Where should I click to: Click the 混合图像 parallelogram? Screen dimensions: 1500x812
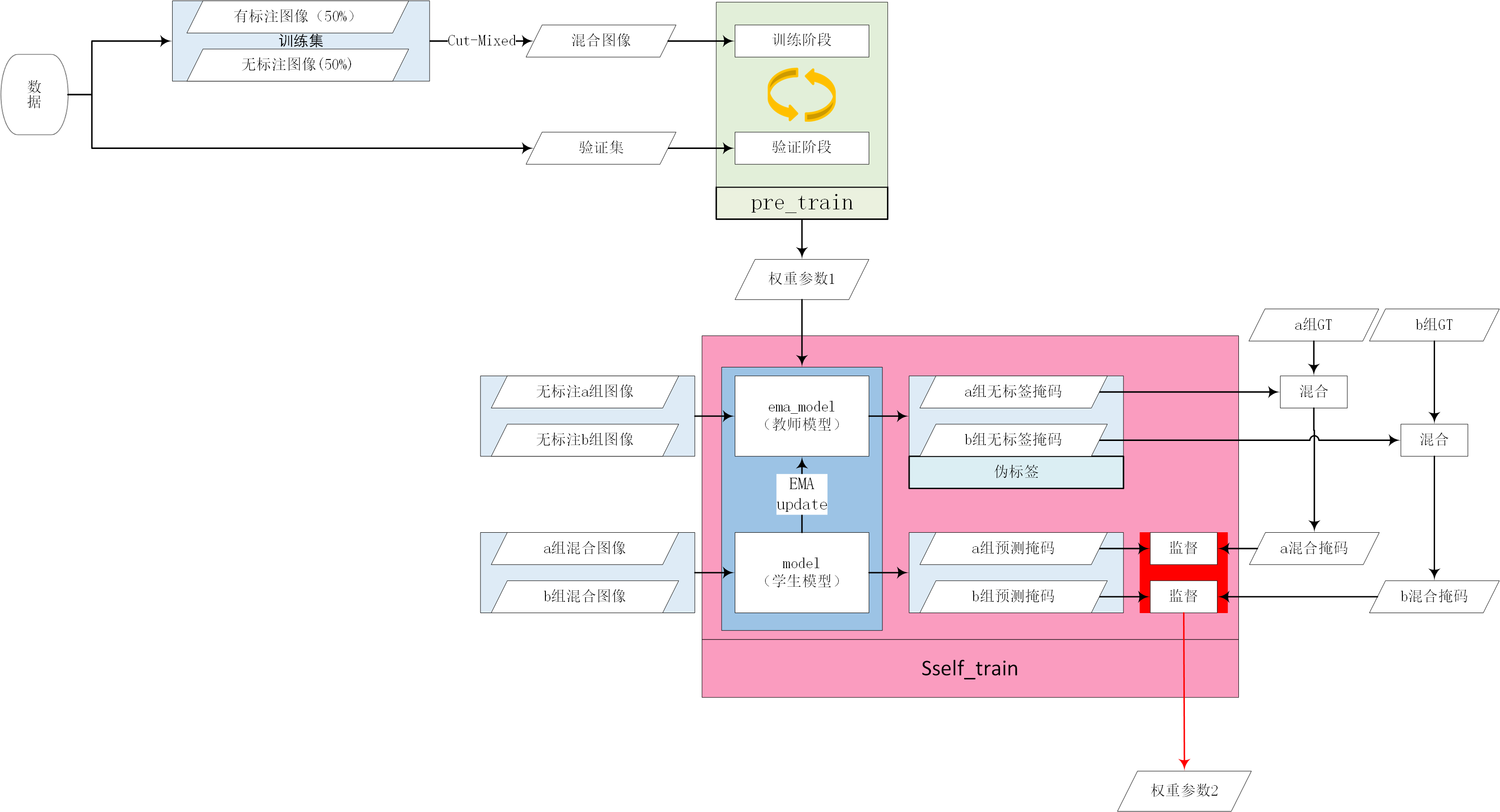tap(600, 41)
